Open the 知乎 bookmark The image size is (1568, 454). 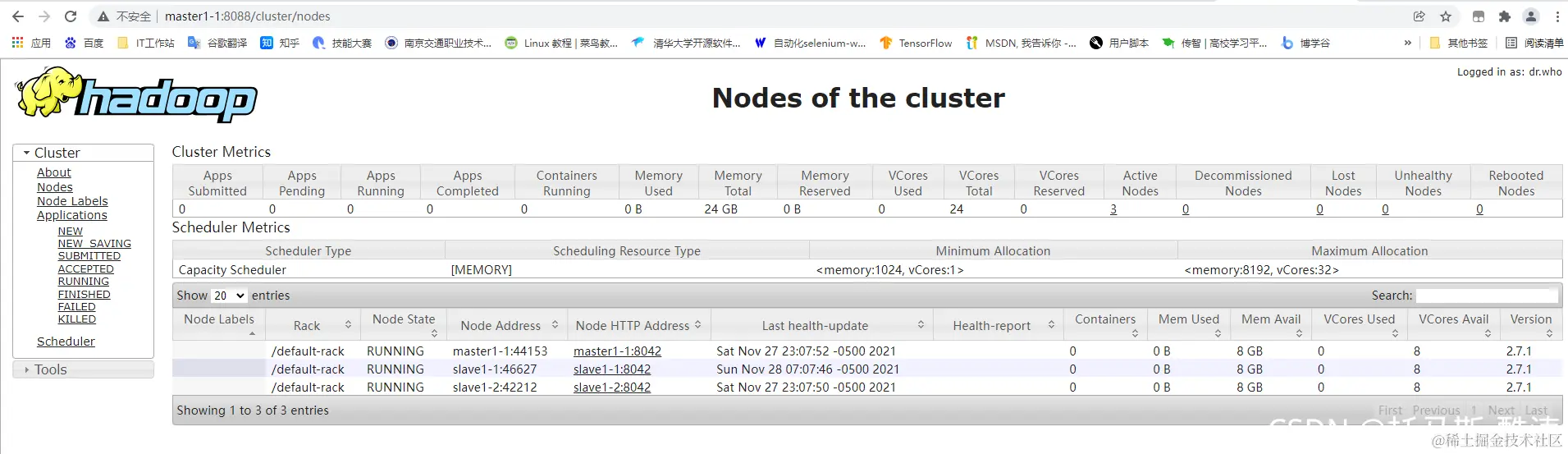pyautogui.click(x=280, y=43)
